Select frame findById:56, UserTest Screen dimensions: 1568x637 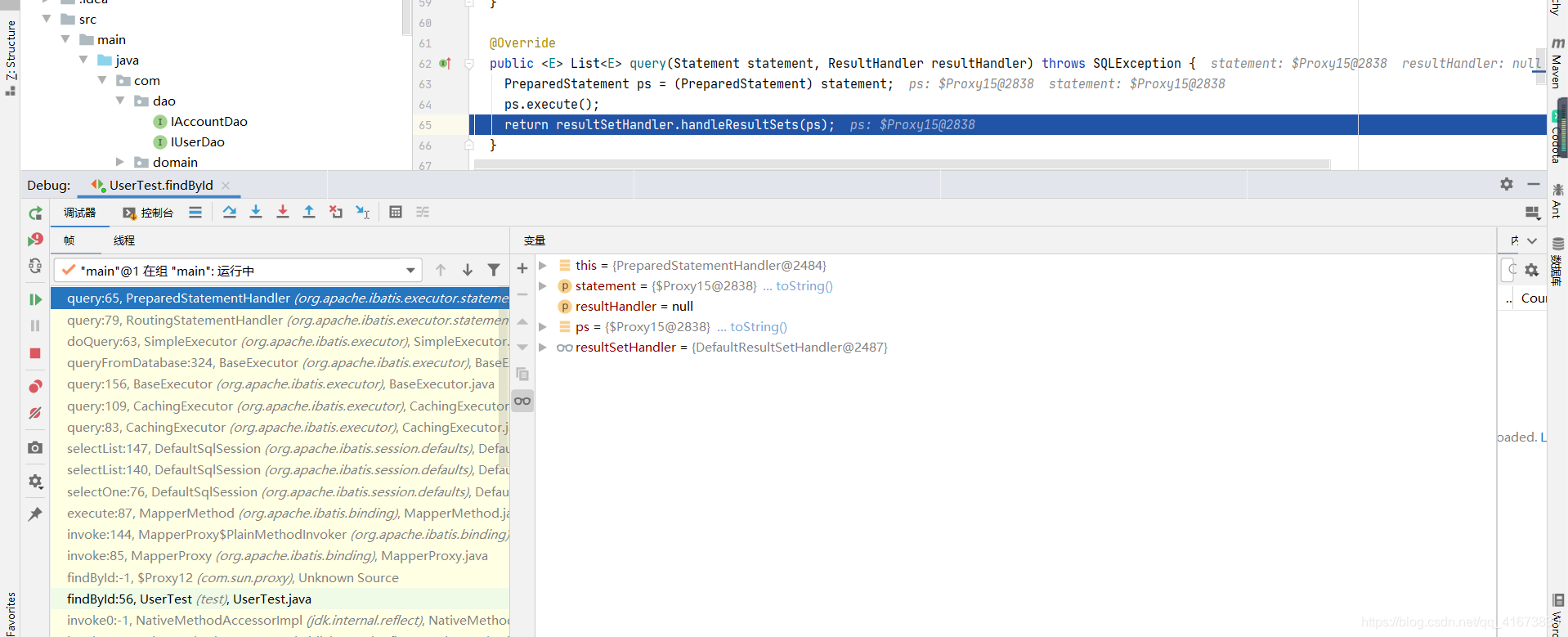pyautogui.click(x=280, y=599)
